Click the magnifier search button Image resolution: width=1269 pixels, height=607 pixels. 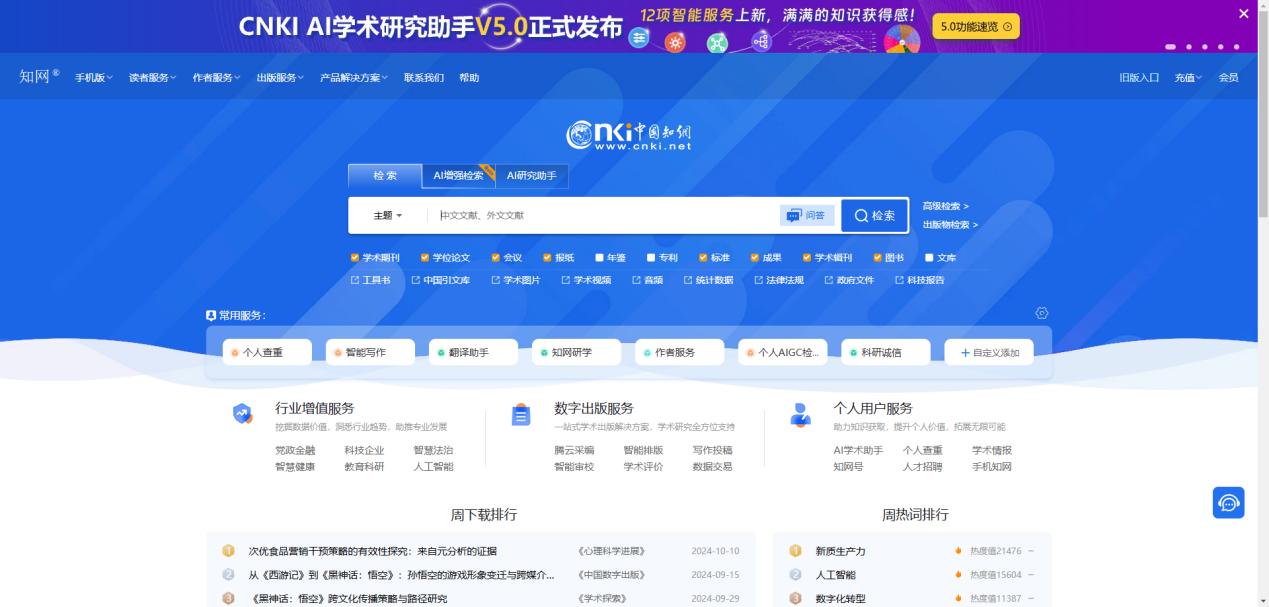tap(875, 215)
